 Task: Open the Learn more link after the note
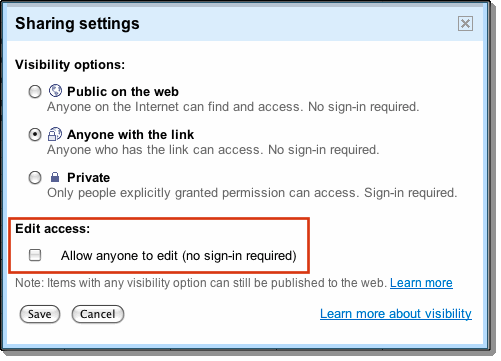[421, 283]
